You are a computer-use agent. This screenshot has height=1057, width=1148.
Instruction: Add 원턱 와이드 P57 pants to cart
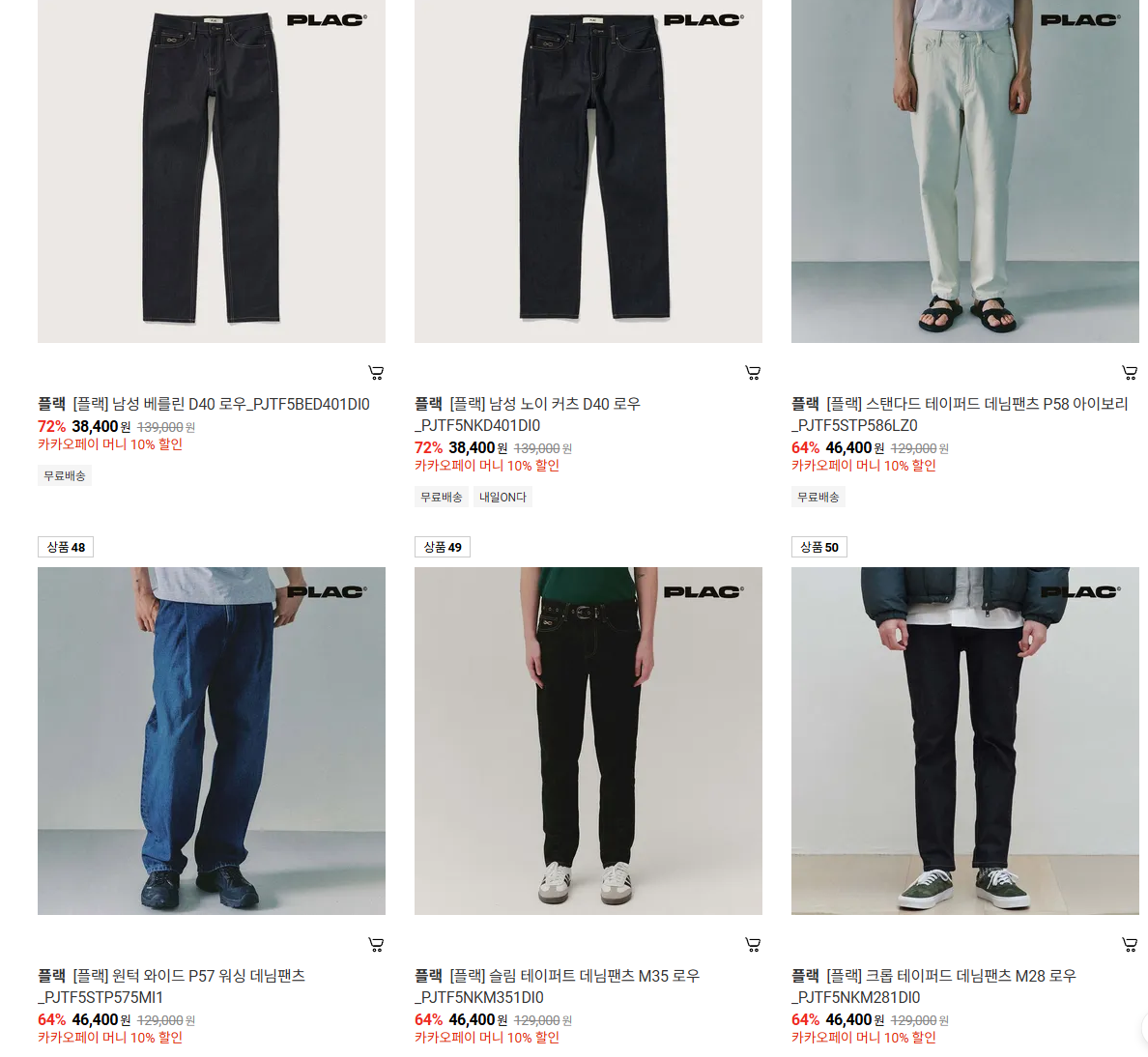pyautogui.click(x=376, y=944)
